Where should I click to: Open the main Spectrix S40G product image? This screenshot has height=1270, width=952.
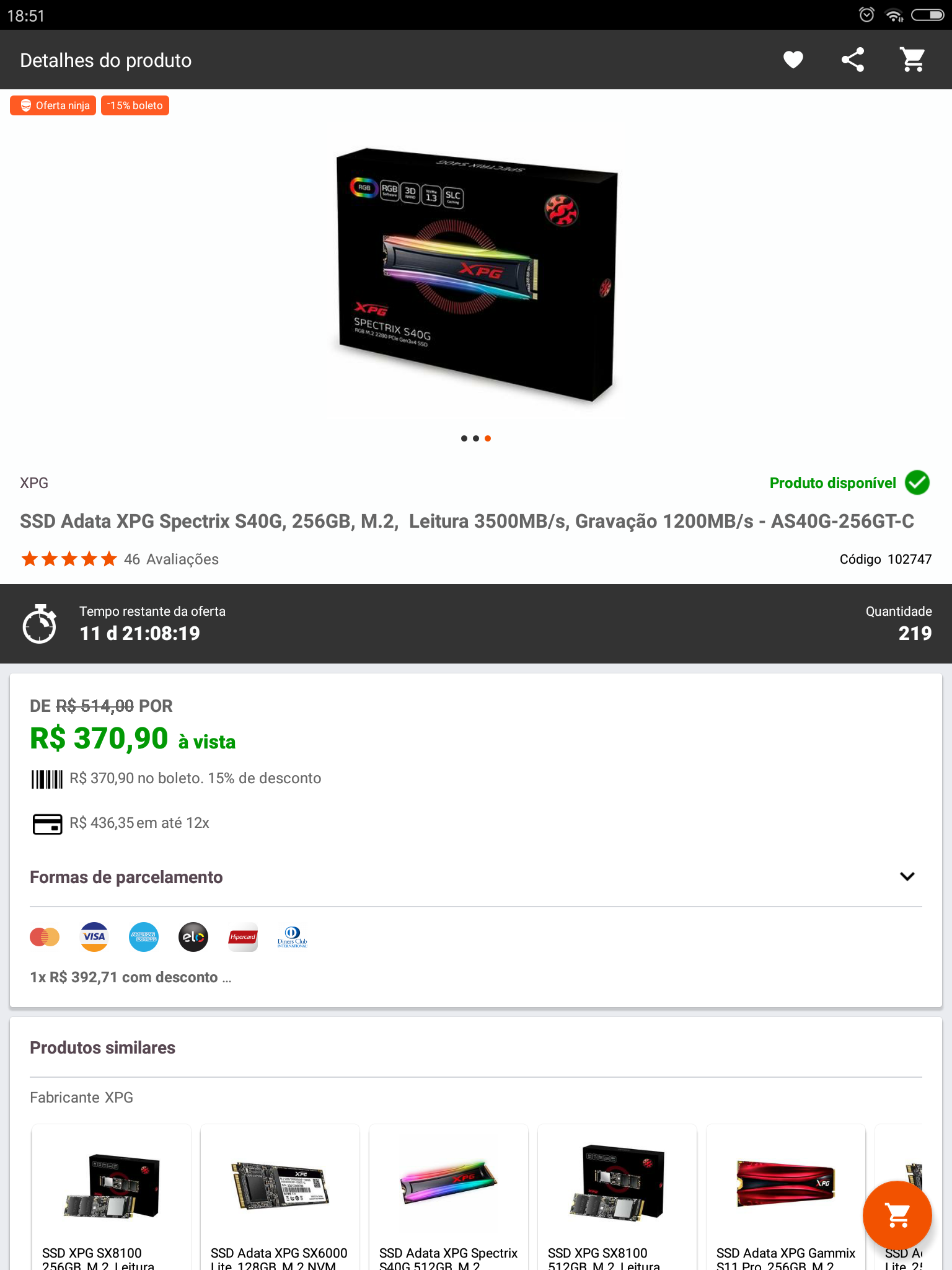pyautogui.click(x=476, y=274)
